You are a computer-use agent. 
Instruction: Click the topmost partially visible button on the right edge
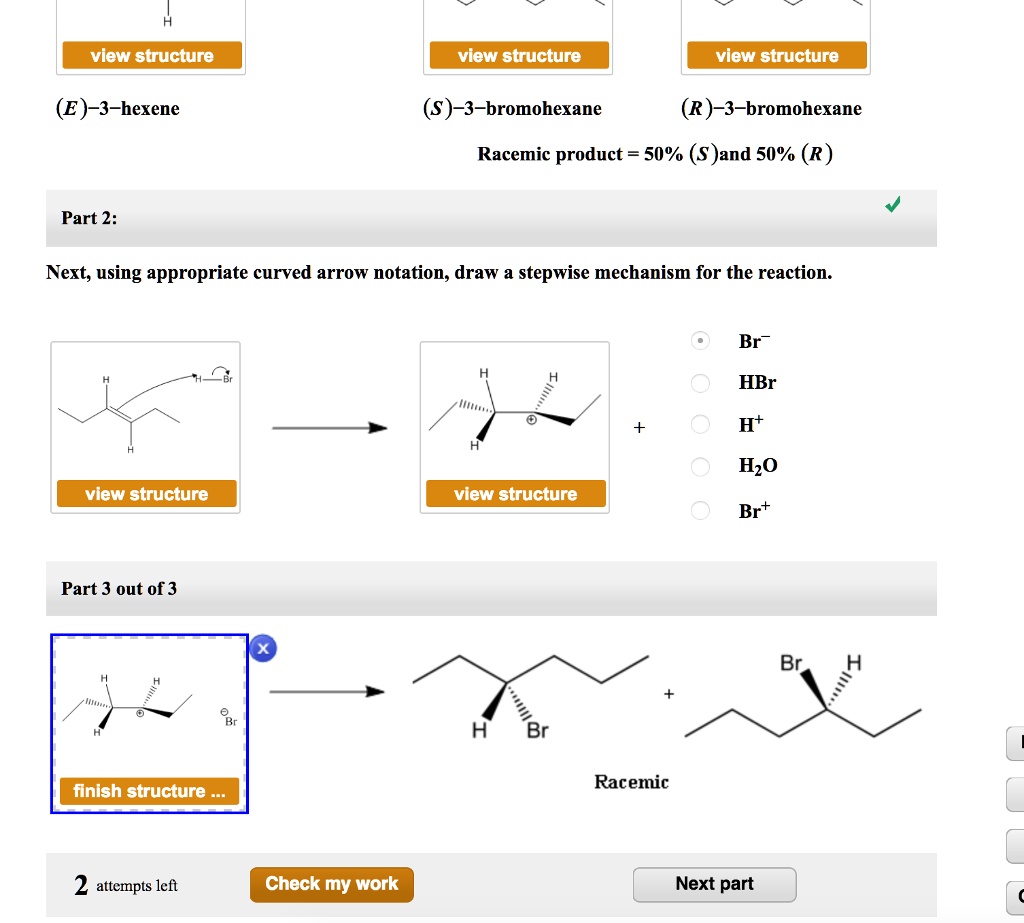pos(1014,744)
